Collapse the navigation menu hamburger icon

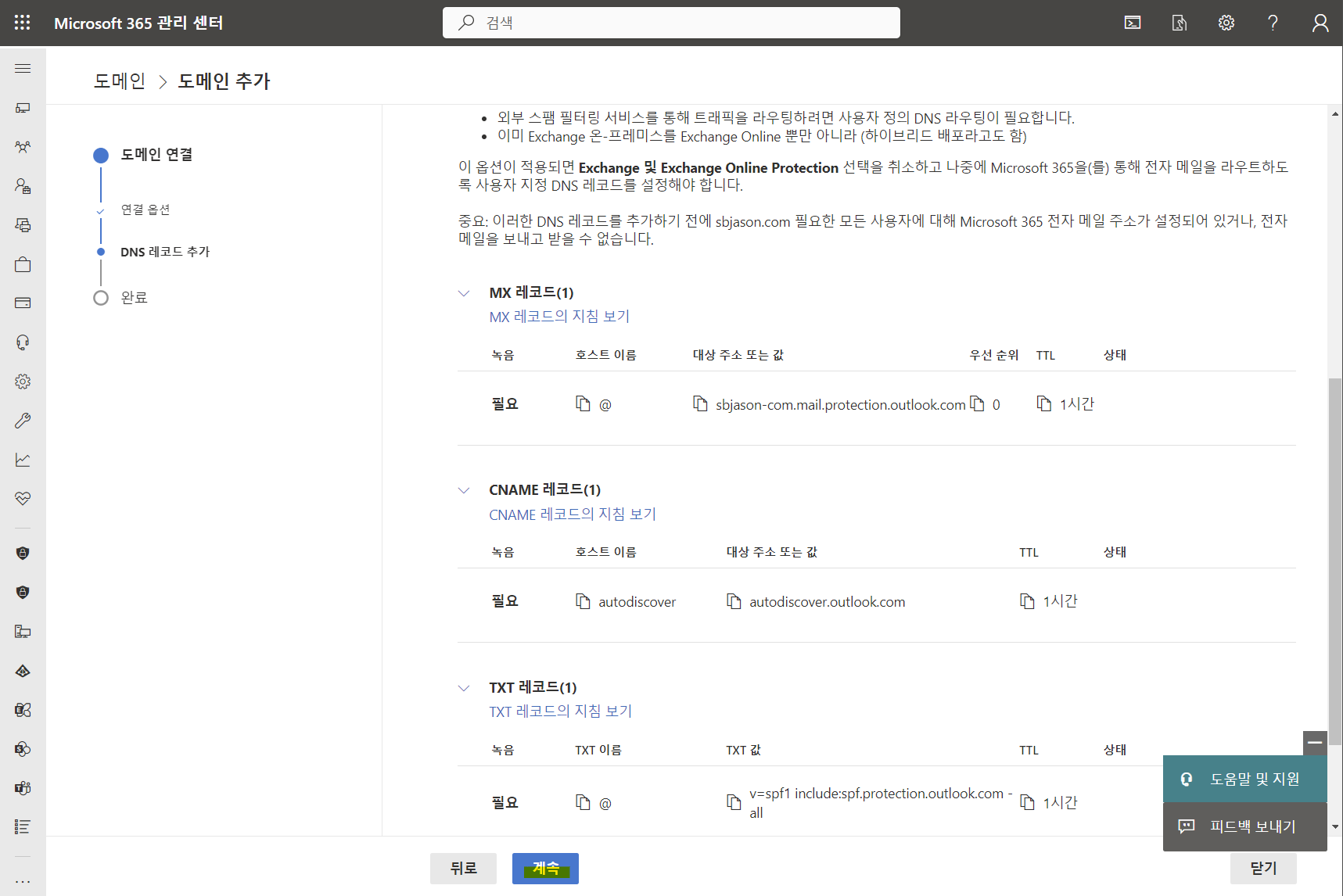click(23, 69)
